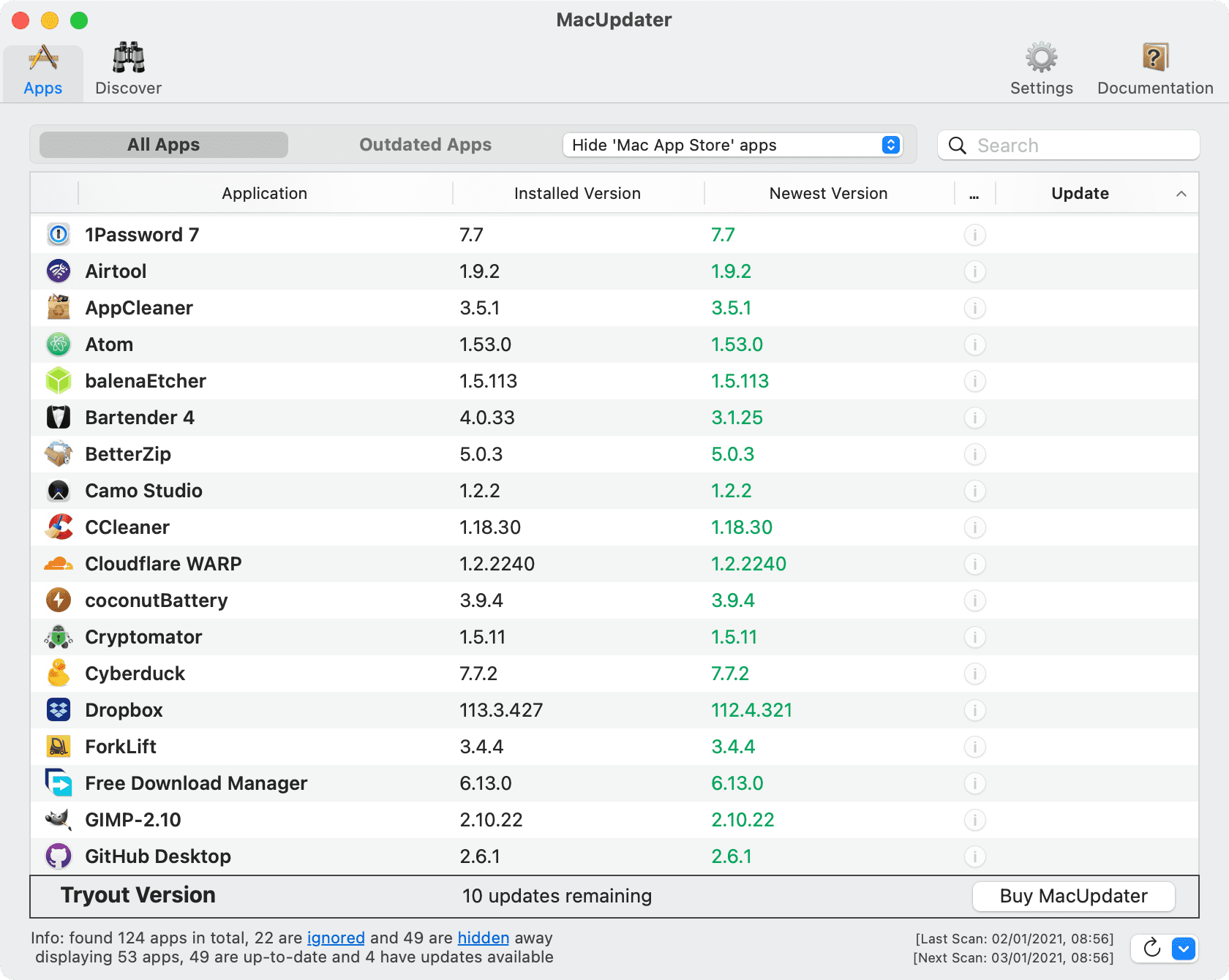Click the BetterZip app icon
The height and width of the screenshot is (980, 1229).
pos(59,454)
